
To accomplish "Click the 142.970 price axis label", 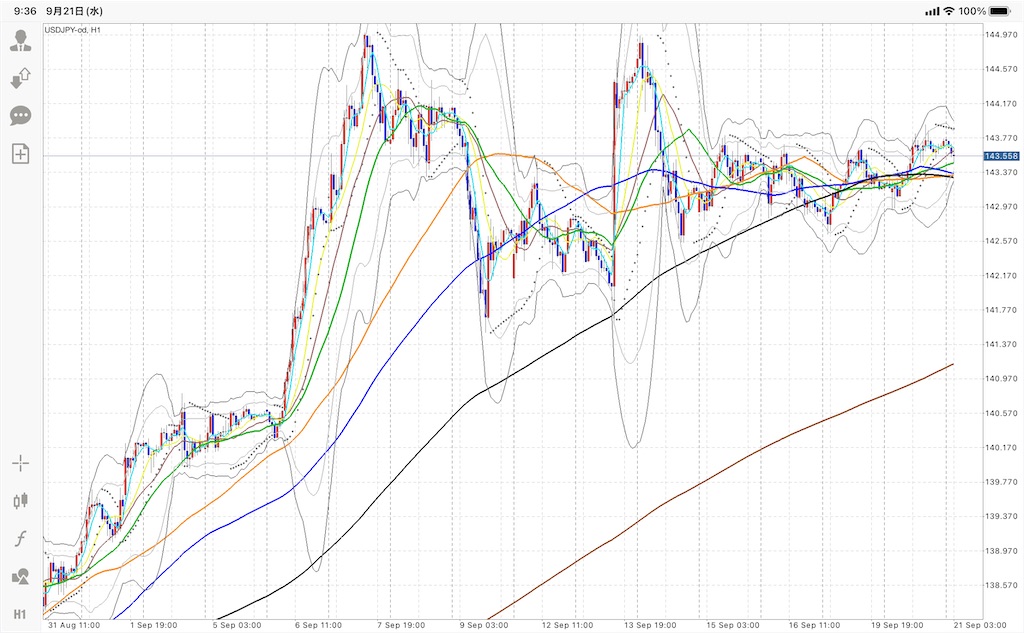I will pyautogui.click(x=1001, y=206).
